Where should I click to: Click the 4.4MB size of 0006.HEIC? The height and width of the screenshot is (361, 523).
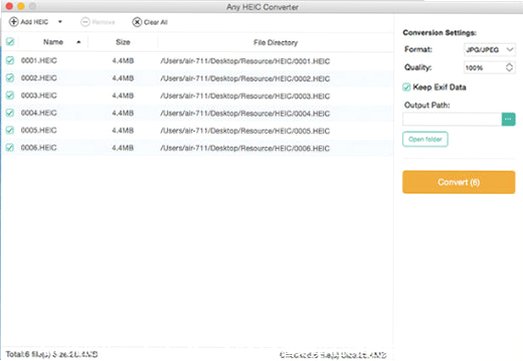click(x=123, y=147)
